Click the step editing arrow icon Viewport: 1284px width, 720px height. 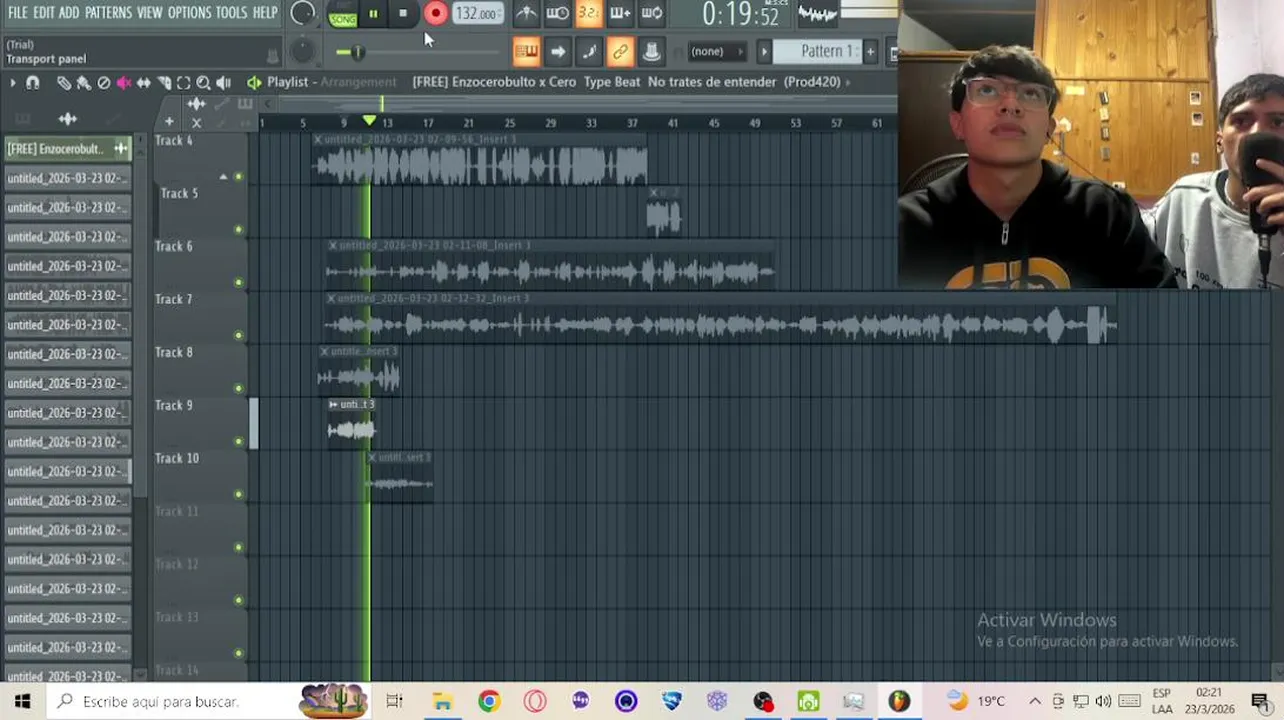click(558, 51)
